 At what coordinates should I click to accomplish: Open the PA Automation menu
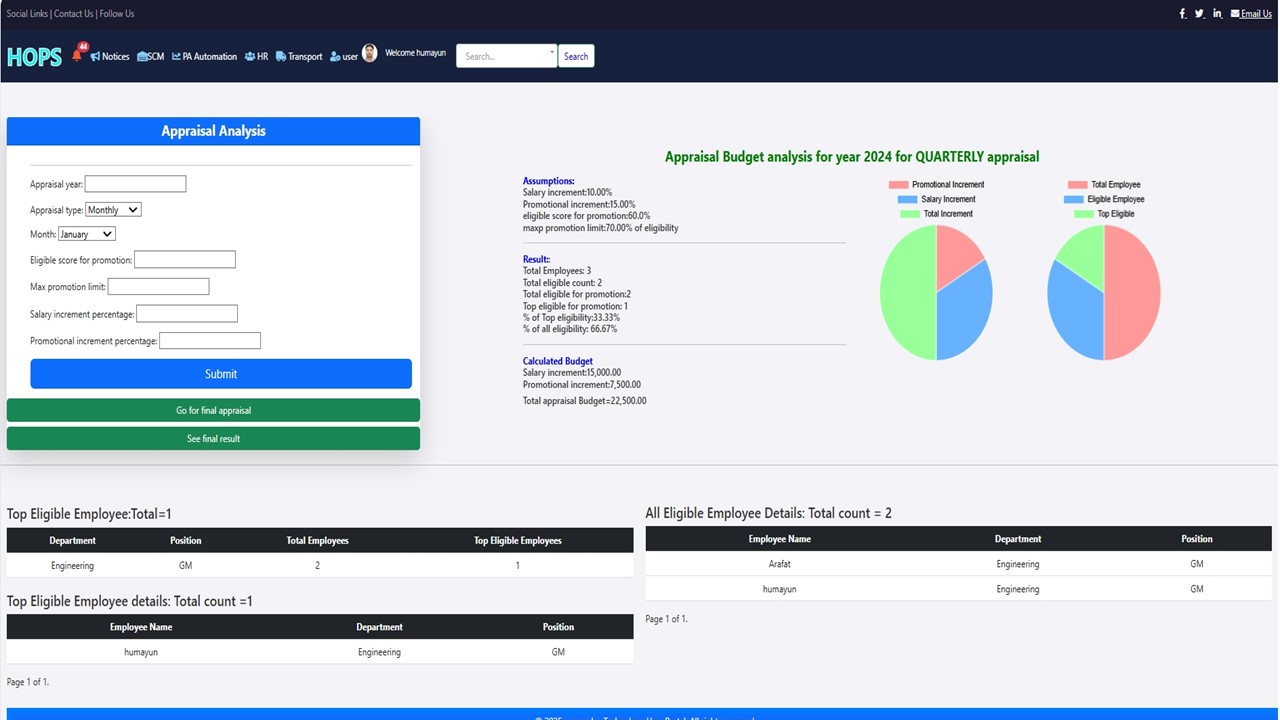click(204, 57)
